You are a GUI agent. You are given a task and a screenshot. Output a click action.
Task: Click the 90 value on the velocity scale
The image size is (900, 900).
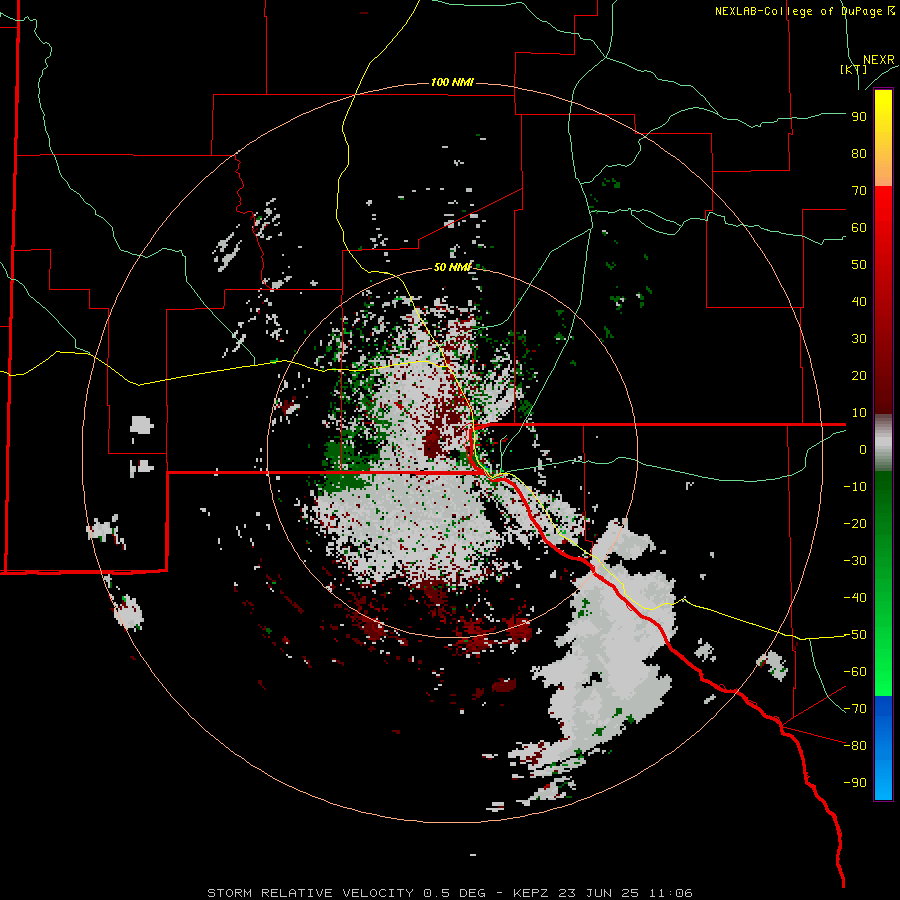click(859, 117)
